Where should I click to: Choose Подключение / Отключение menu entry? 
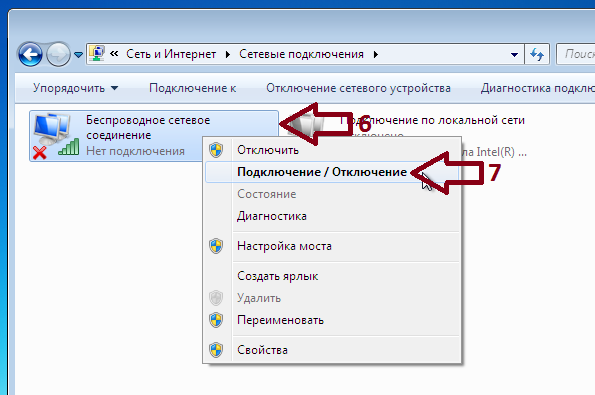tap(332, 172)
